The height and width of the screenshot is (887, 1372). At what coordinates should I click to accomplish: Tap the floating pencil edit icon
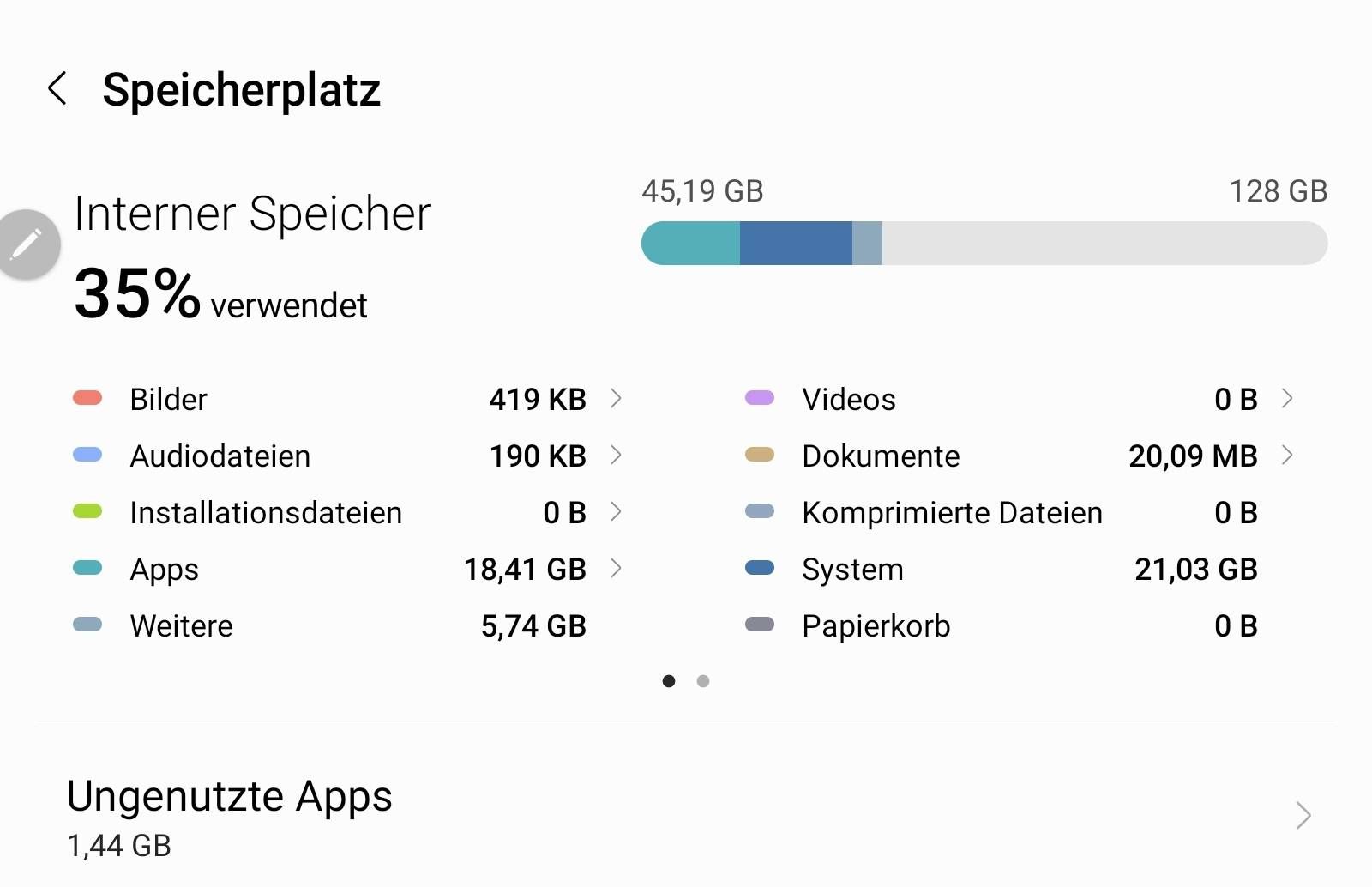coord(27,244)
